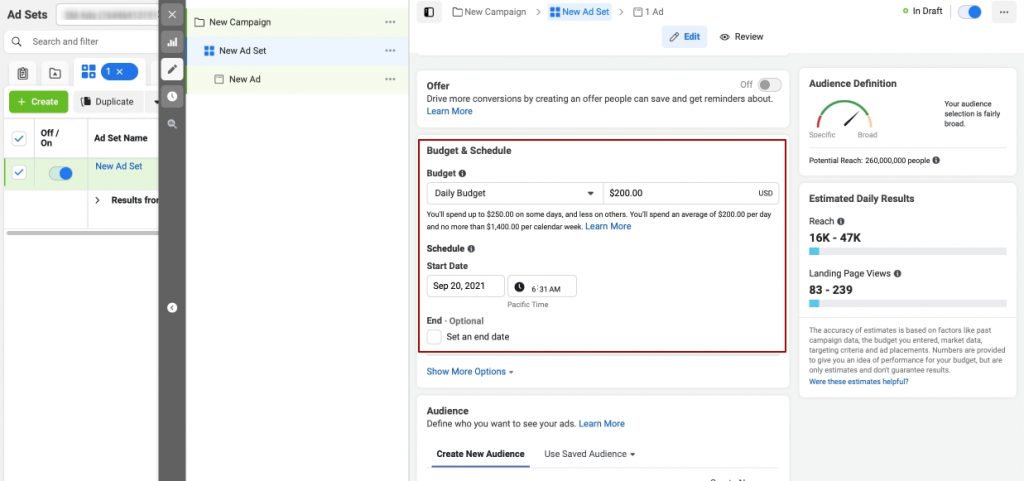Open the charts view icon in sidebar

pyautogui.click(x=172, y=42)
